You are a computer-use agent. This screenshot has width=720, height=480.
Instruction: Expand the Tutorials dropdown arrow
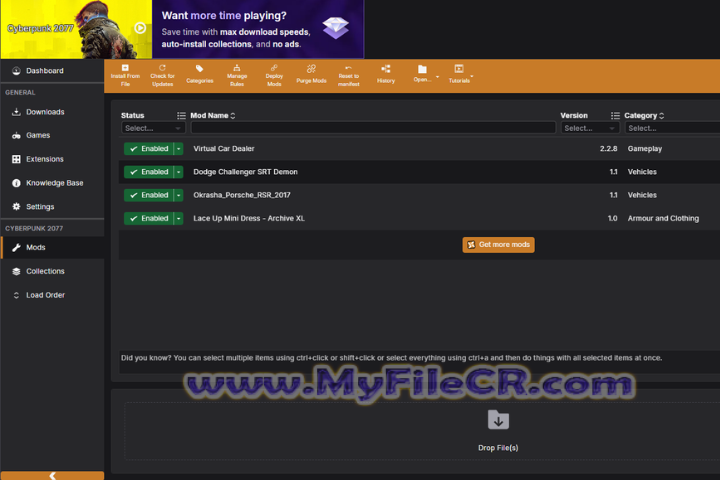click(x=472, y=77)
